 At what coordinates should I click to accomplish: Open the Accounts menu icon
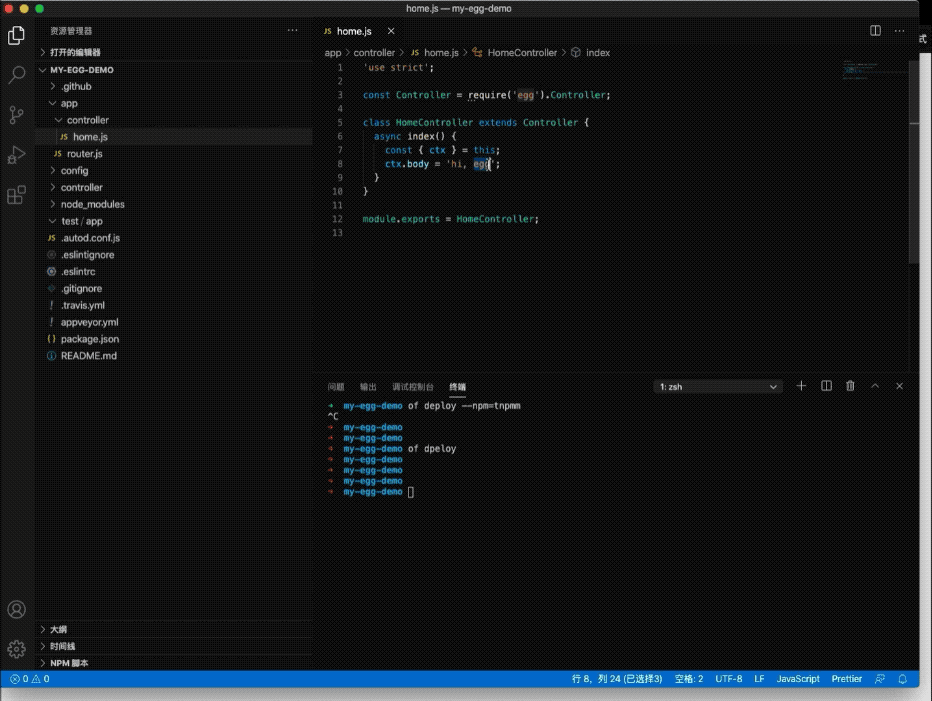coord(17,609)
